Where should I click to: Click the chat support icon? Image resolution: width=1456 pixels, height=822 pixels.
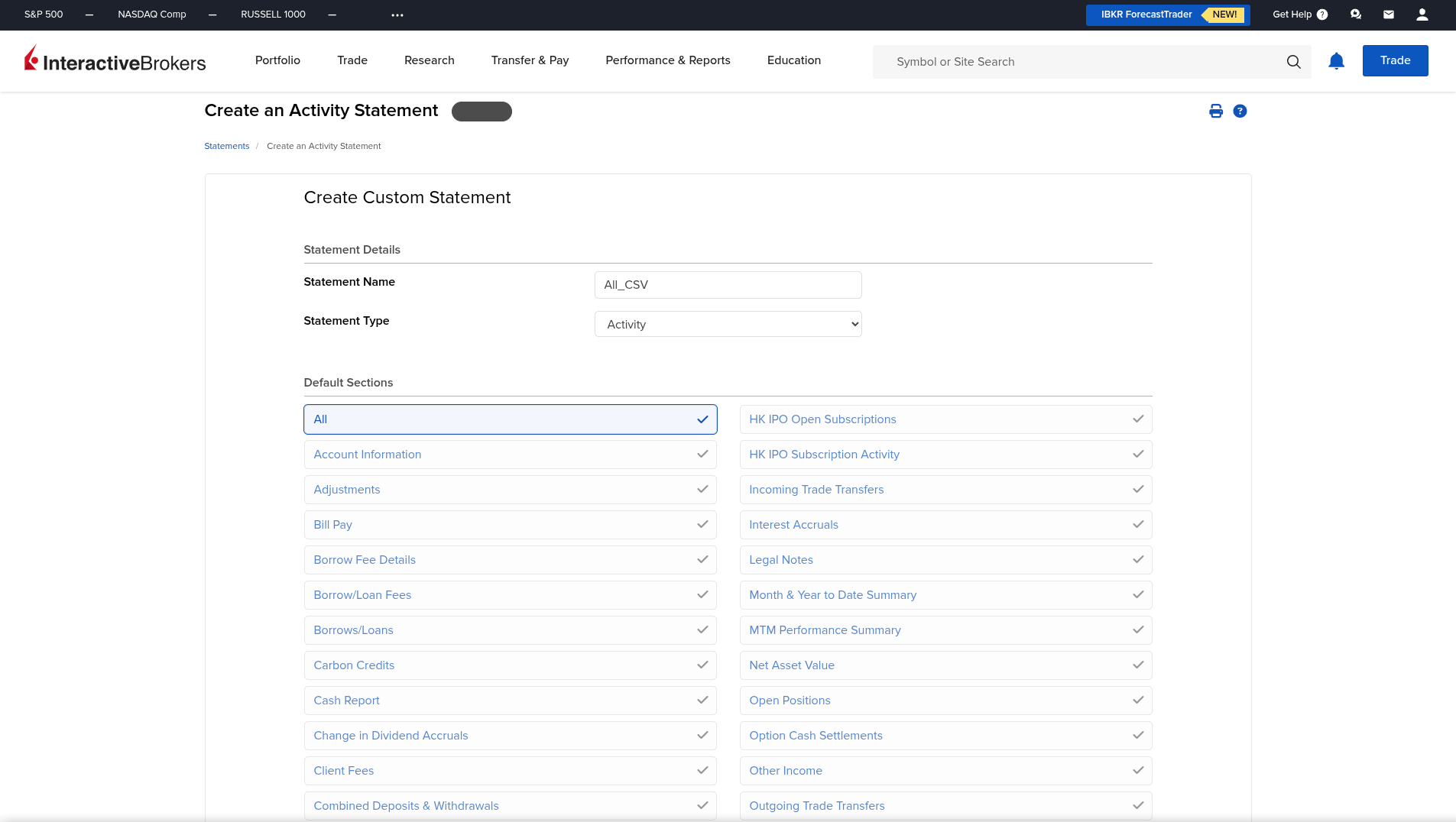(x=1356, y=15)
